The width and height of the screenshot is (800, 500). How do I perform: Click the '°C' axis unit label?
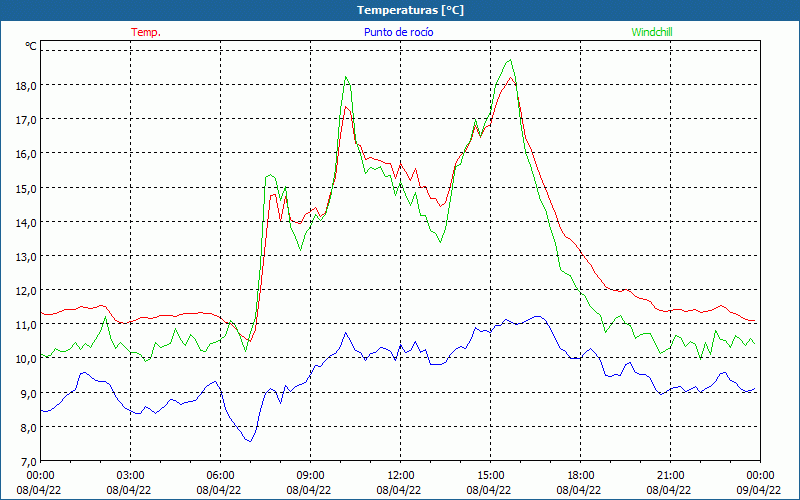tap(31, 46)
